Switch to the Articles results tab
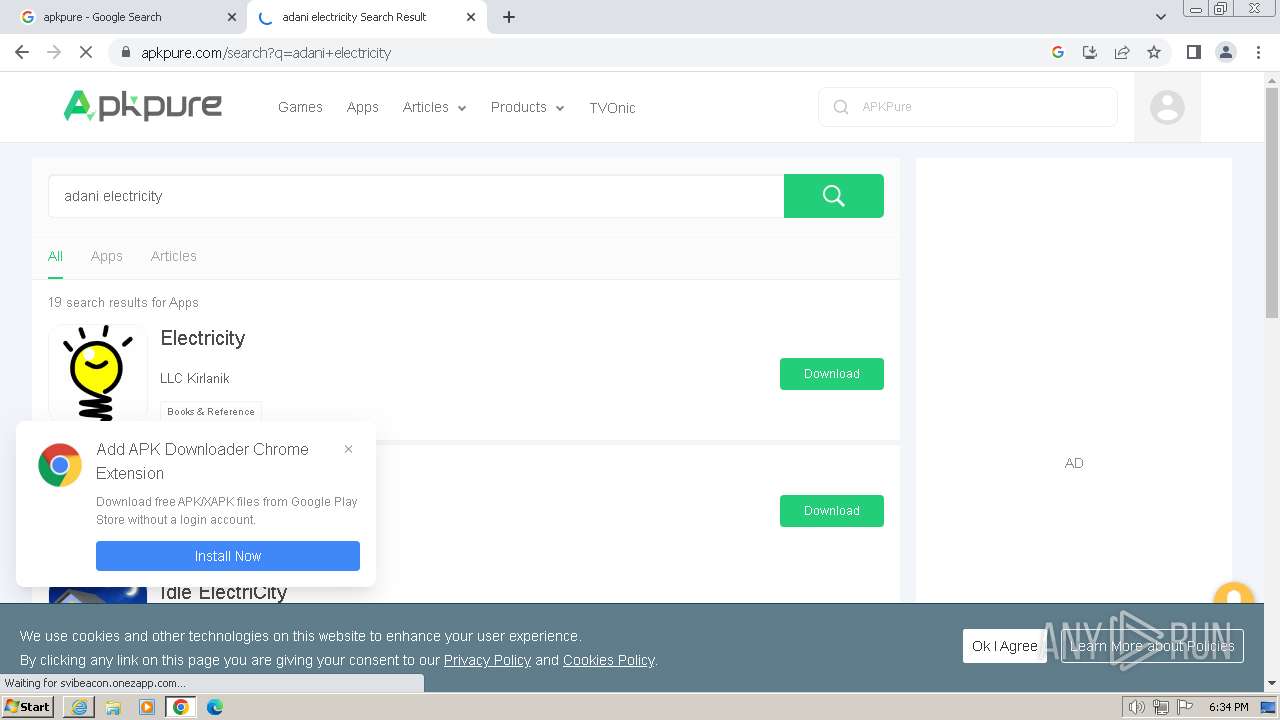Image resolution: width=1280 pixels, height=720 pixels. click(x=173, y=256)
